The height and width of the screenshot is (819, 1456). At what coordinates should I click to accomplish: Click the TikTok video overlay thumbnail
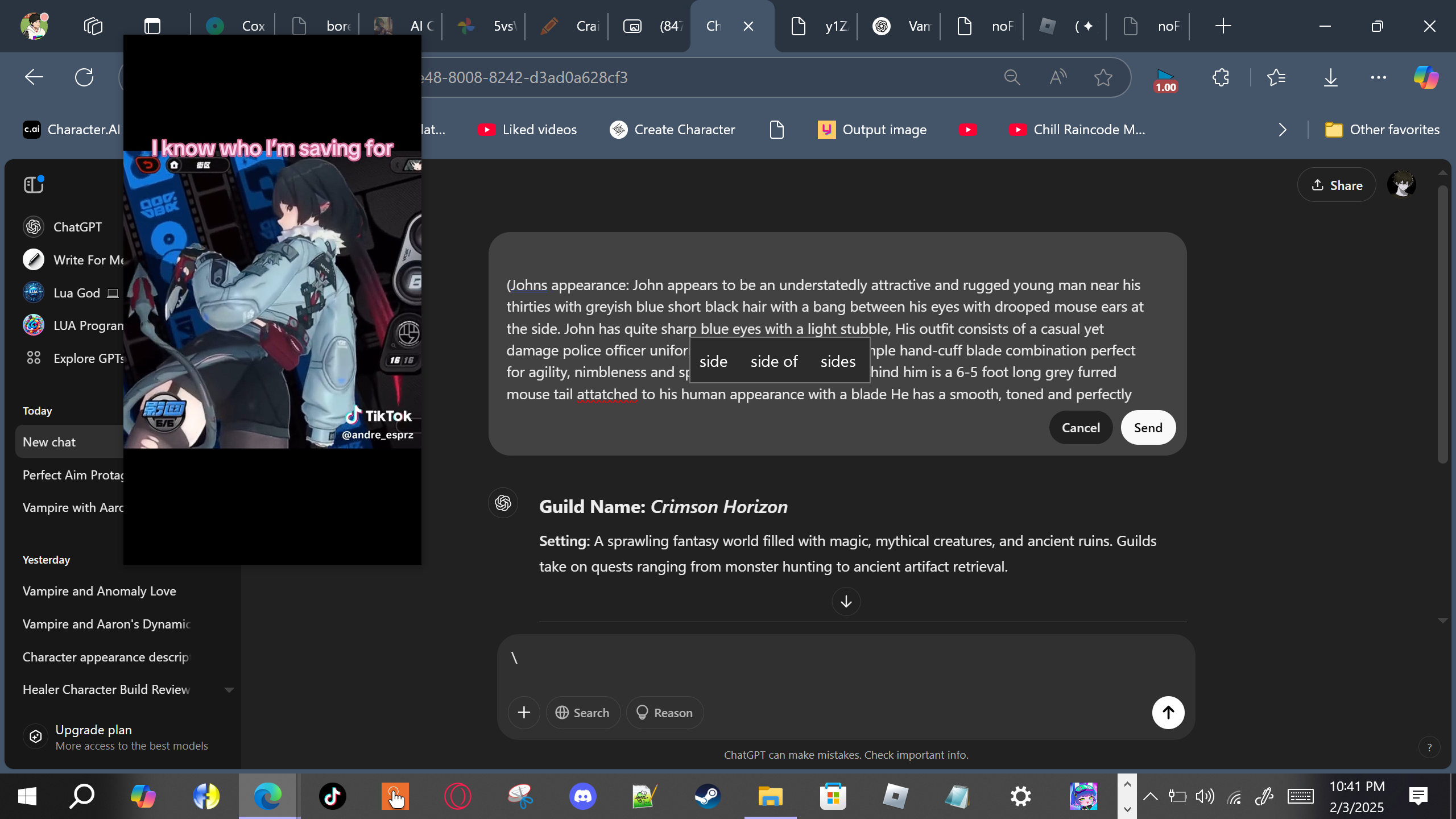coord(272,300)
